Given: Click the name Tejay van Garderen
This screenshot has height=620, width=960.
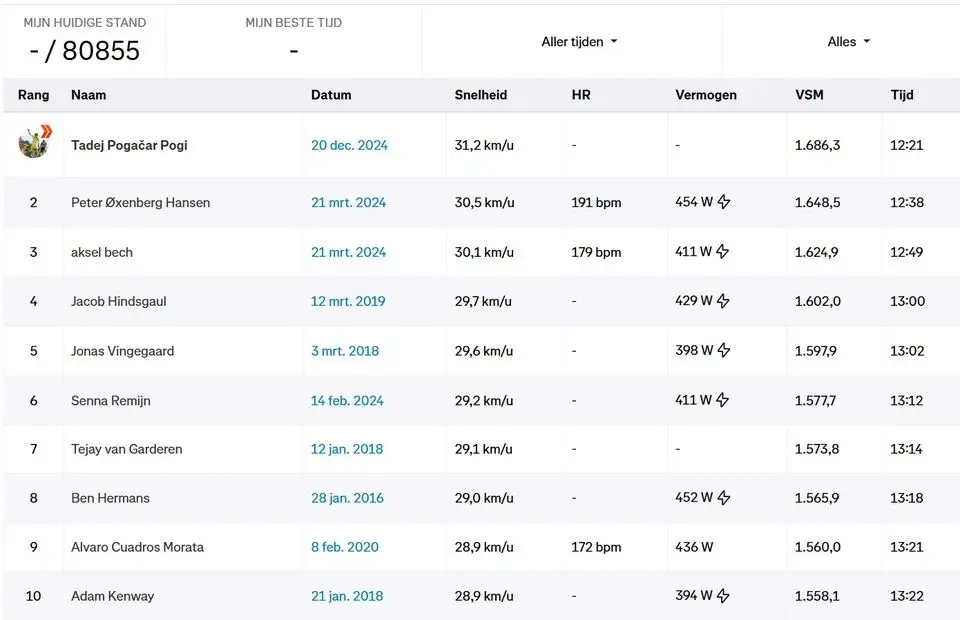Looking at the screenshot, I should pos(127,449).
